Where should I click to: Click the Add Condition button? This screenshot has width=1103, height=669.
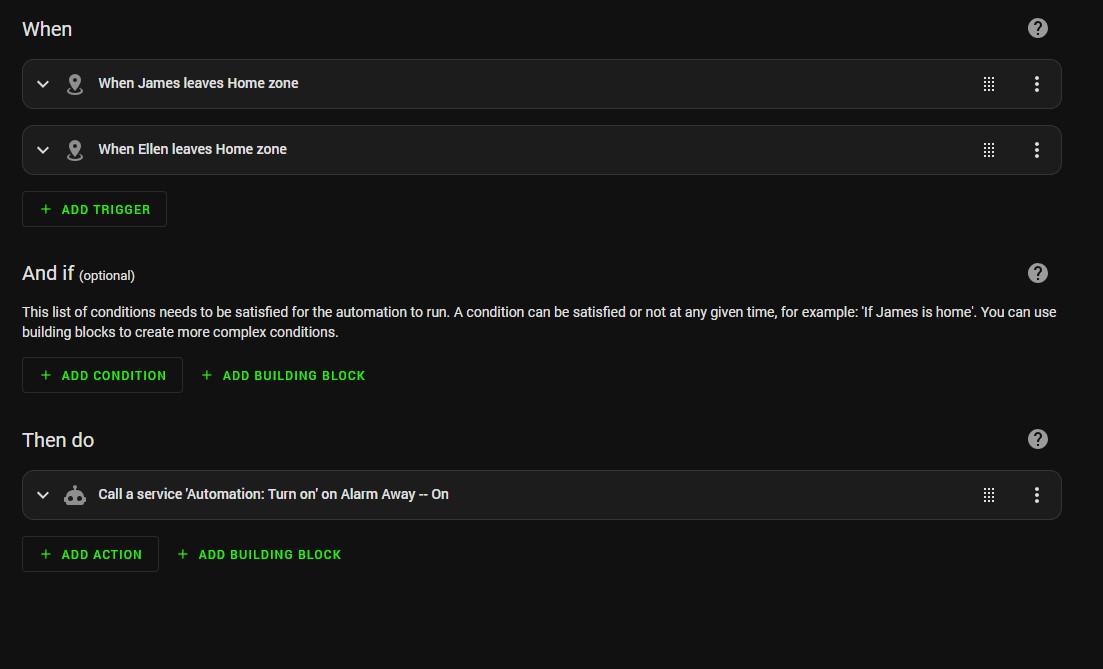tap(103, 375)
